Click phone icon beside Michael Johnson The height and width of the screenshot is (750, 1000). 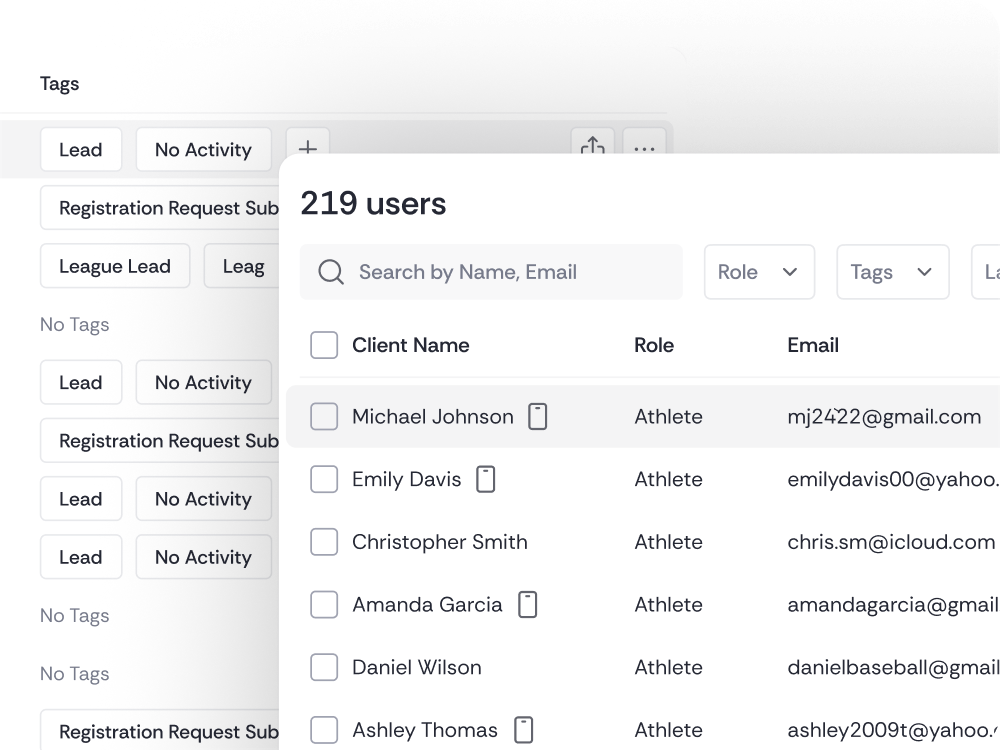(x=538, y=417)
